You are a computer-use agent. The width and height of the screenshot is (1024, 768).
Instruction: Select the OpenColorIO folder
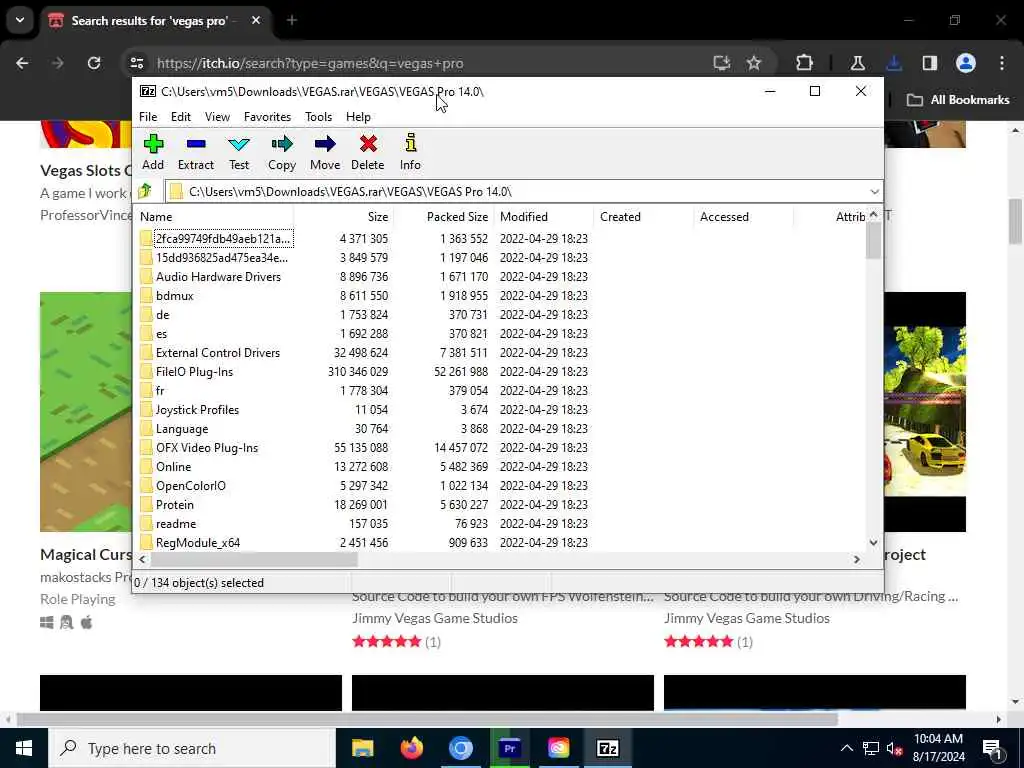[x=191, y=486]
